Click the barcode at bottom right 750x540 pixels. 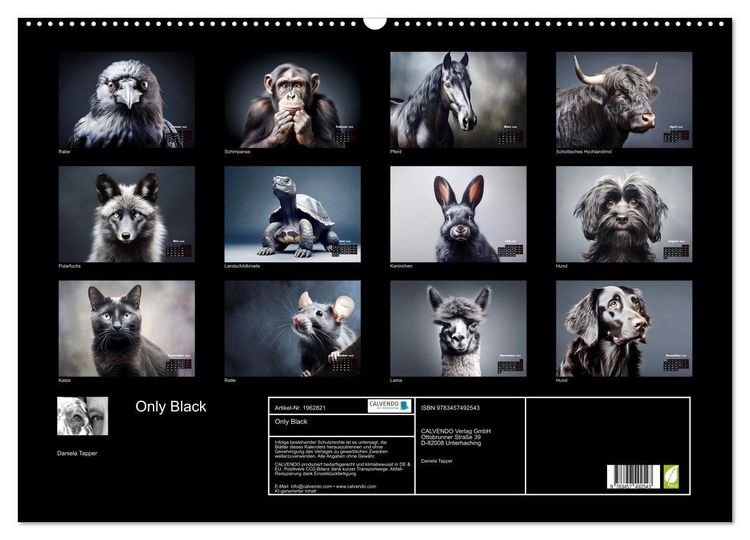(633, 476)
